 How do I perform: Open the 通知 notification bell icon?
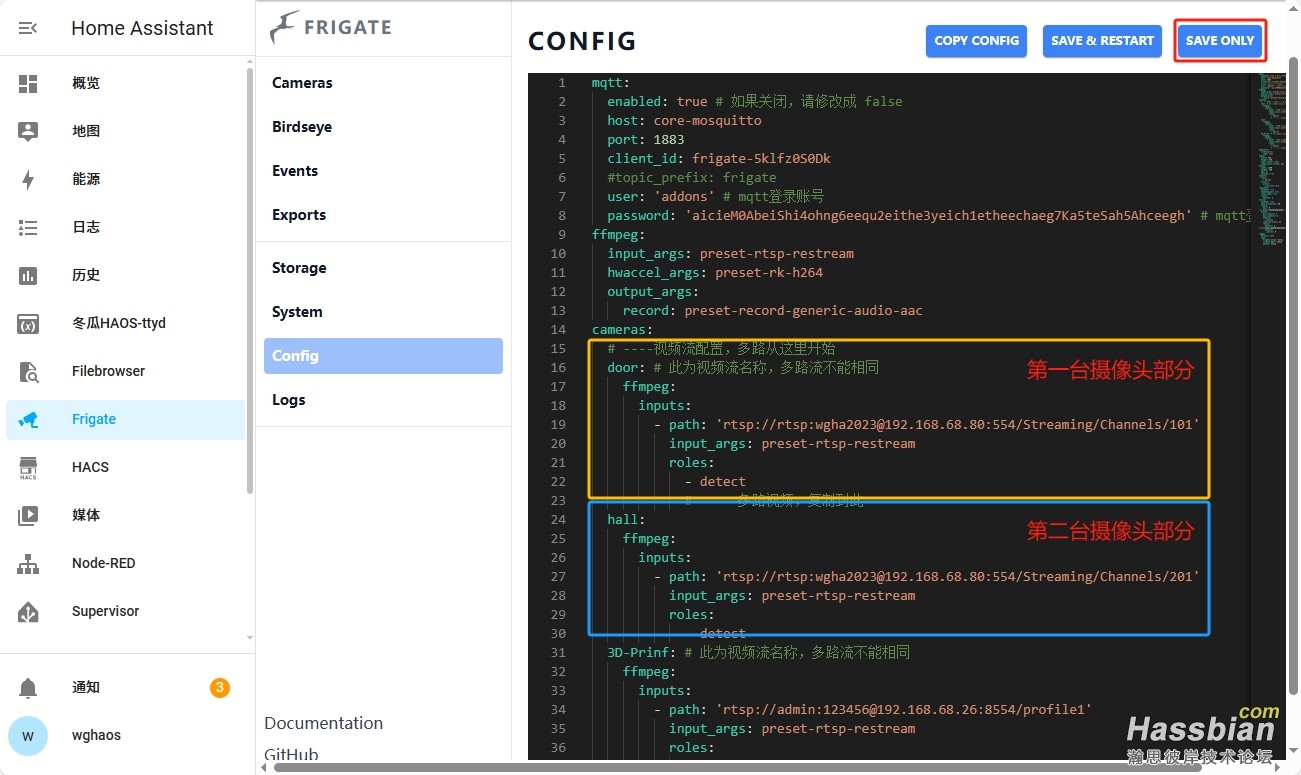point(28,687)
